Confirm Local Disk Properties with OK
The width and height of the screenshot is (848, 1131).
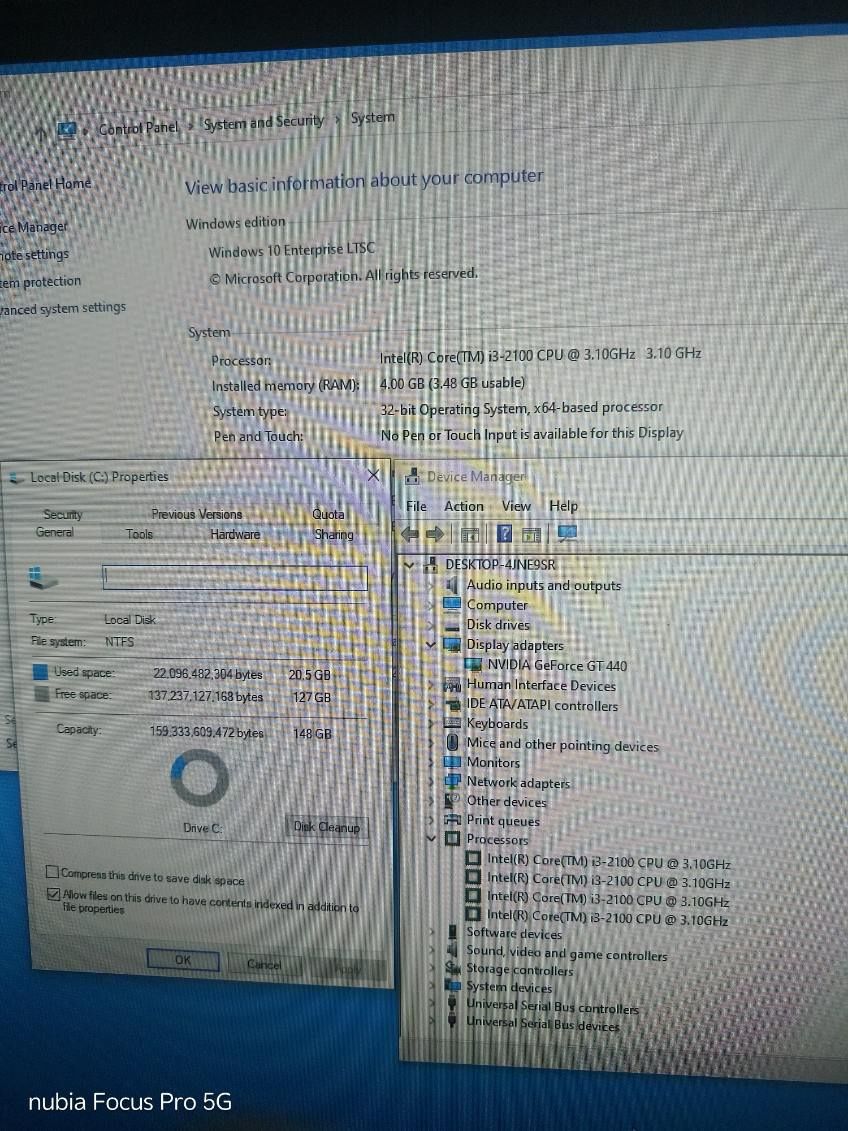point(183,960)
